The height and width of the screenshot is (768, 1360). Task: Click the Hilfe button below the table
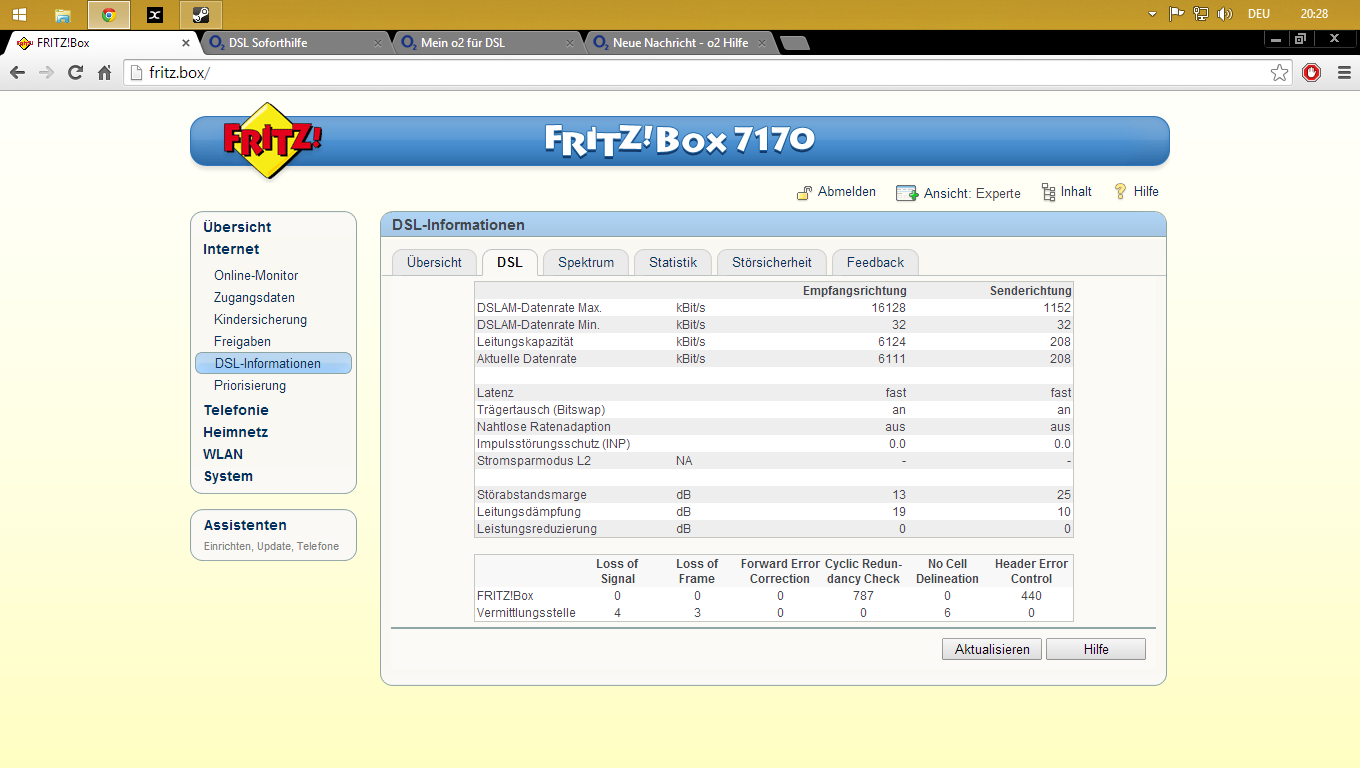tap(1096, 649)
